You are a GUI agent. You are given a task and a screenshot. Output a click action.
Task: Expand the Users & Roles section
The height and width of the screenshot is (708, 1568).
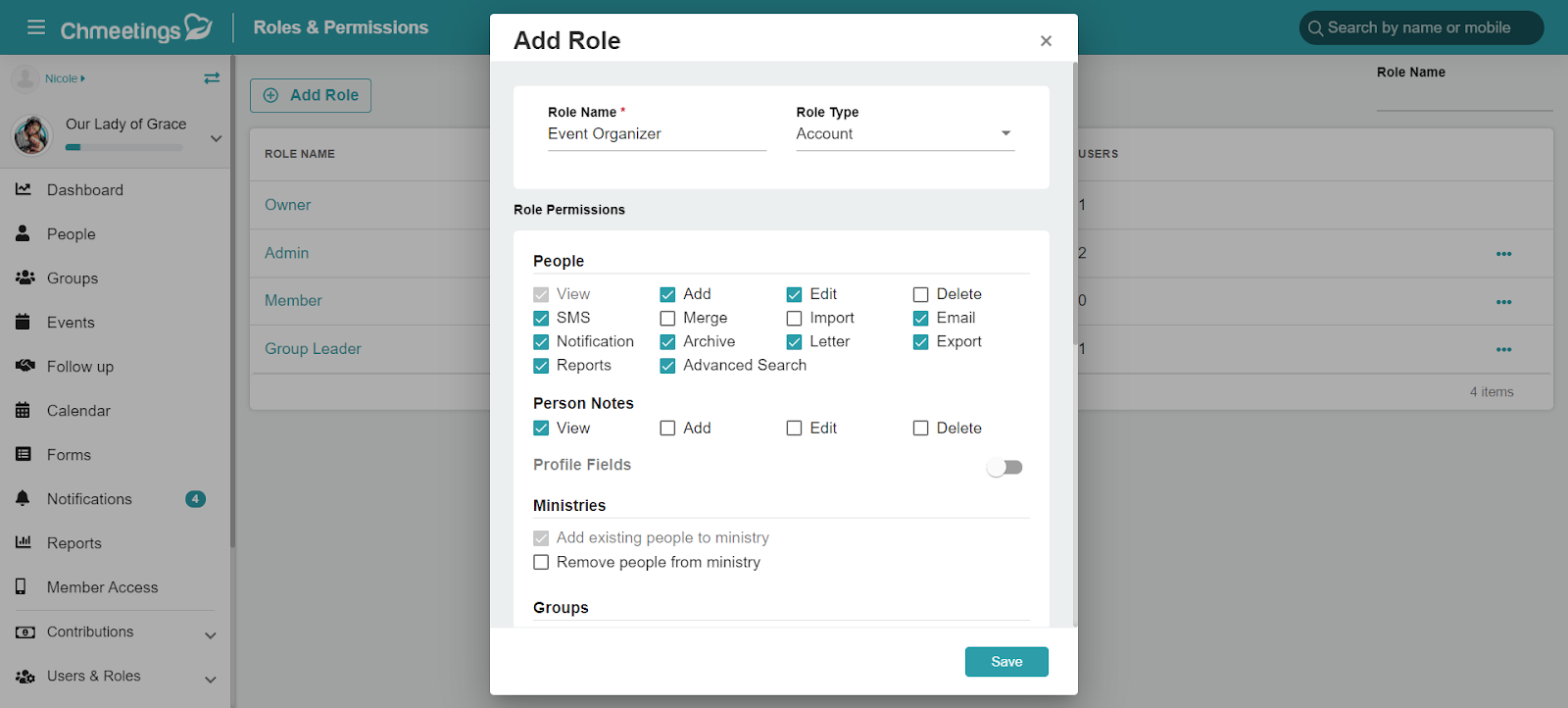tap(210, 680)
